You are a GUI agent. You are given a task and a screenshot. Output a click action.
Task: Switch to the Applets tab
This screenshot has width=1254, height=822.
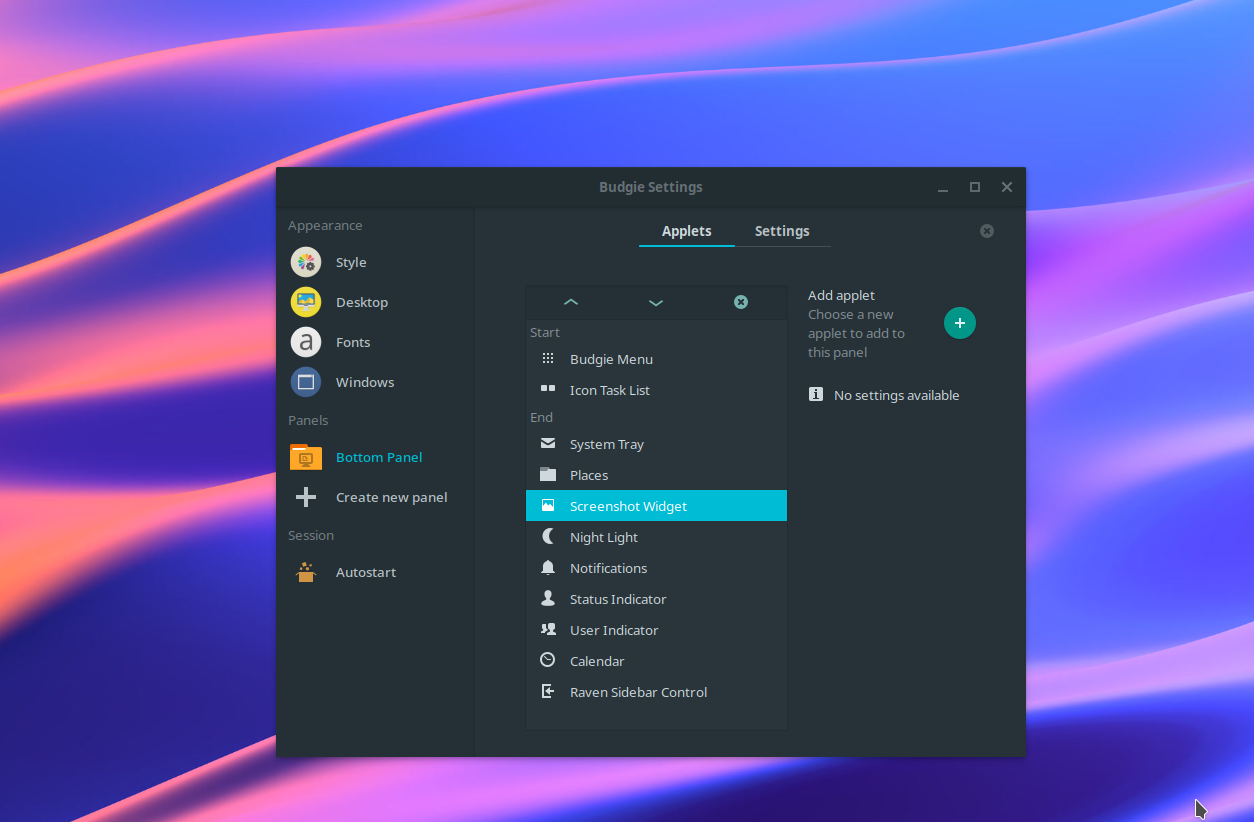[687, 231]
